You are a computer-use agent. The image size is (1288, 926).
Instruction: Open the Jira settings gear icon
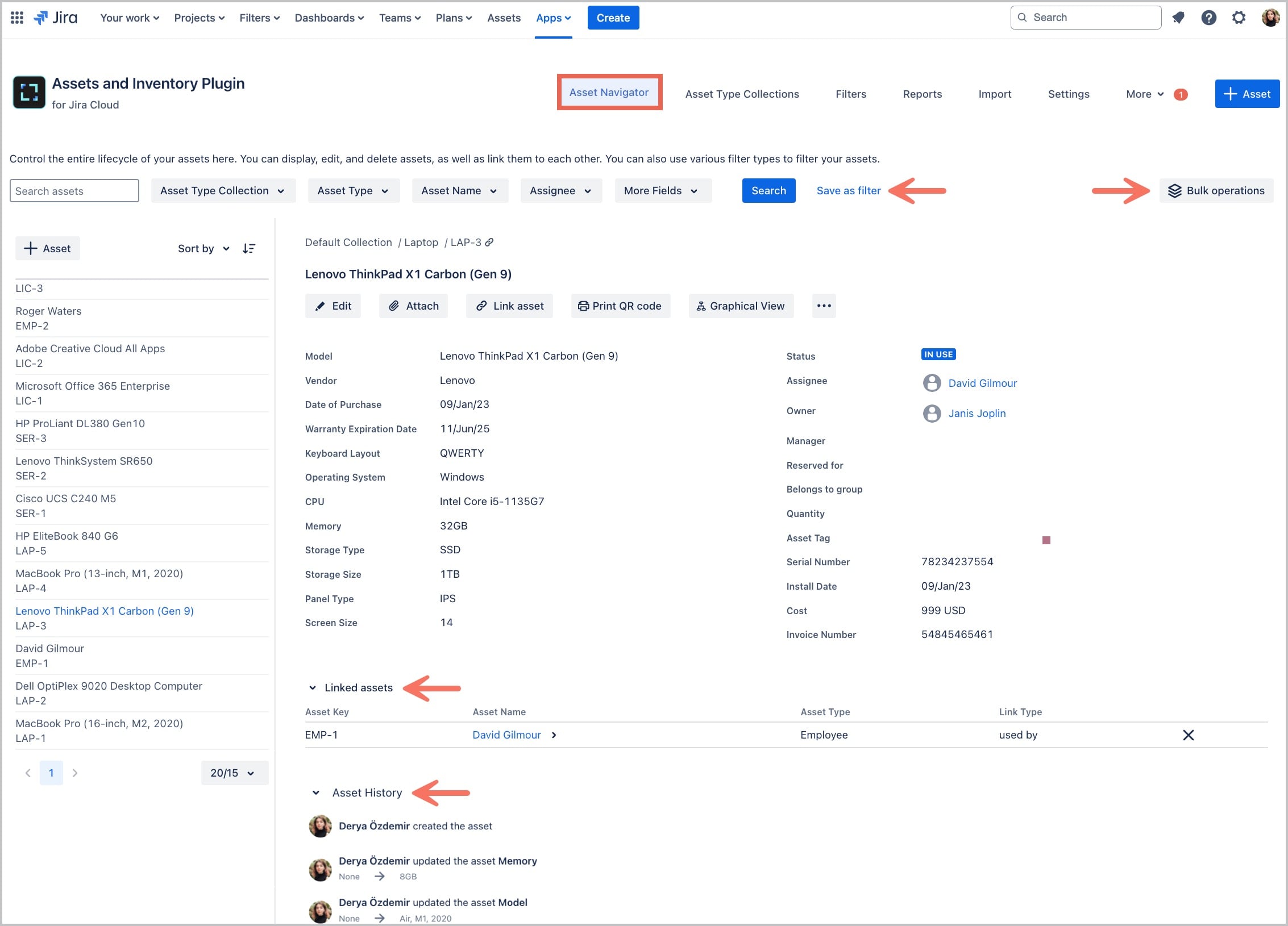(1239, 18)
